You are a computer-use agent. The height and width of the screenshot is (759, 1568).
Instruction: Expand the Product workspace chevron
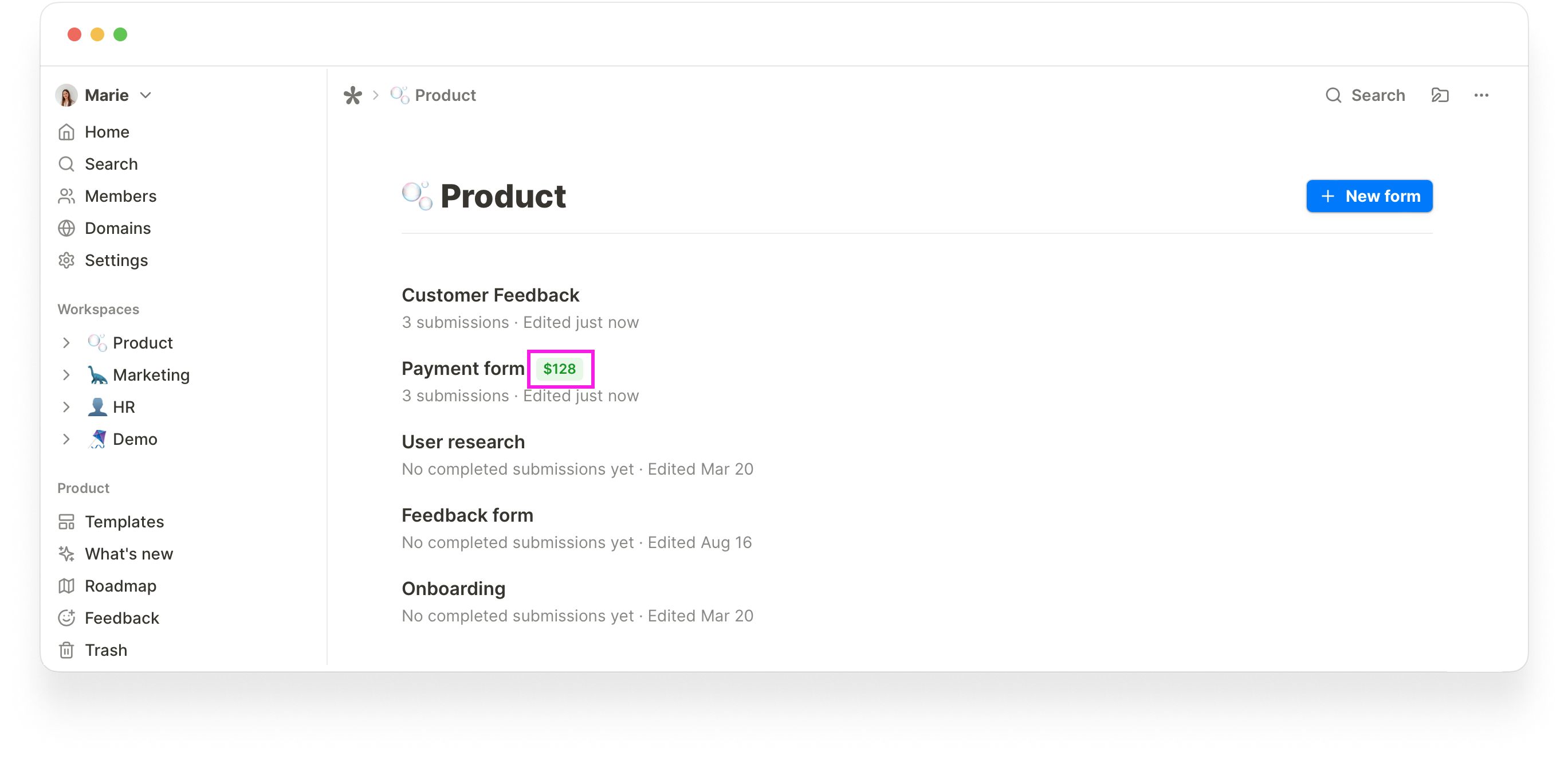point(66,343)
